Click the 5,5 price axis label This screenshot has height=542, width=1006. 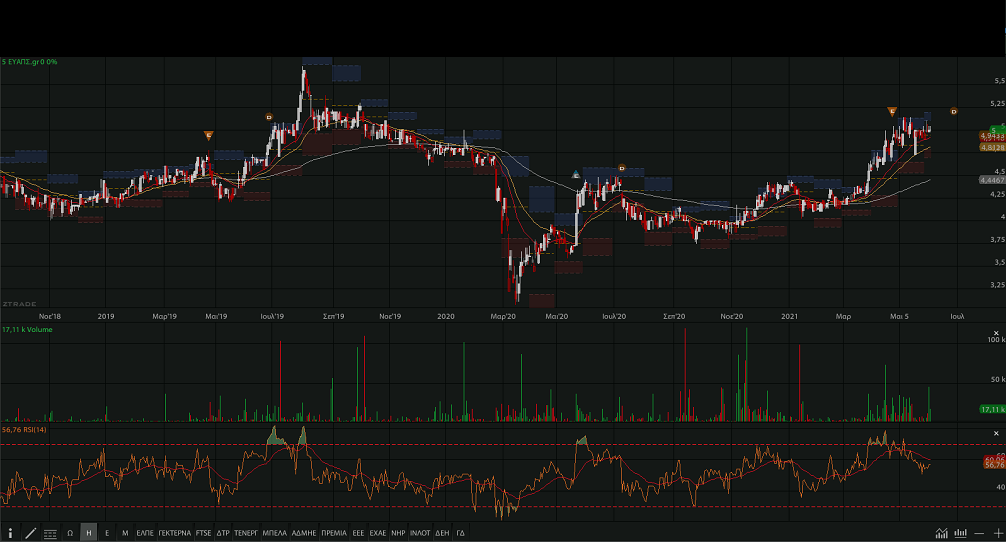[1000, 81]
